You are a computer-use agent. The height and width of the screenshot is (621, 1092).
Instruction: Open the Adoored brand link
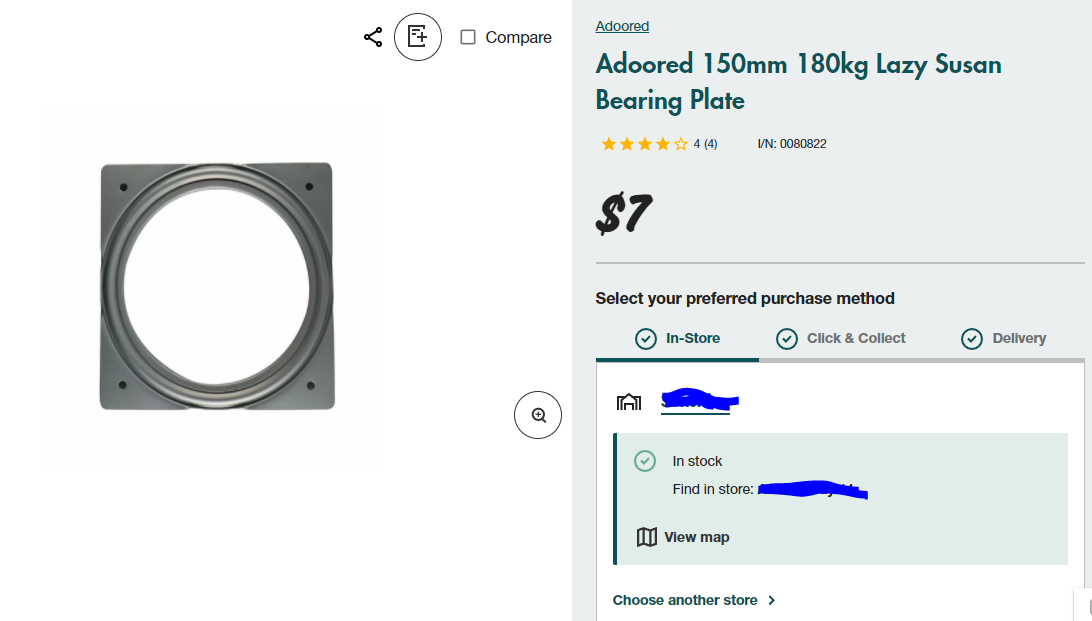(622, 26)
